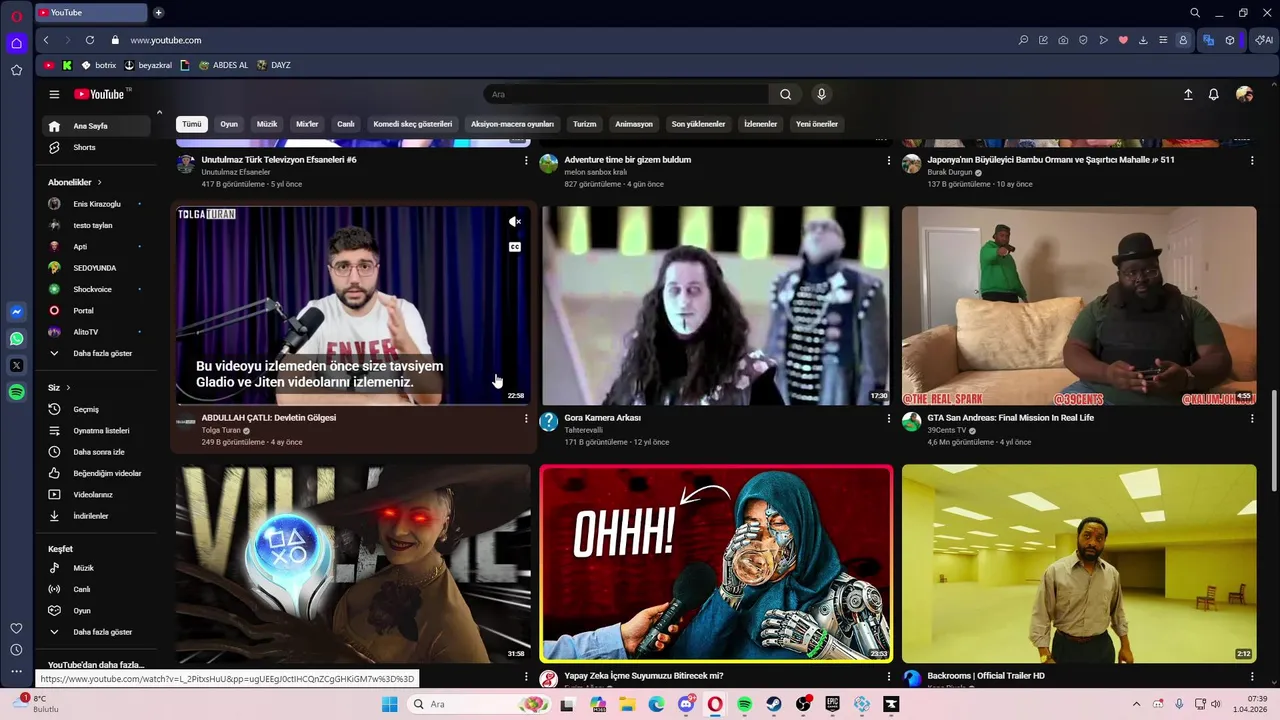Select the Müzik filter chip

(267, 124)
